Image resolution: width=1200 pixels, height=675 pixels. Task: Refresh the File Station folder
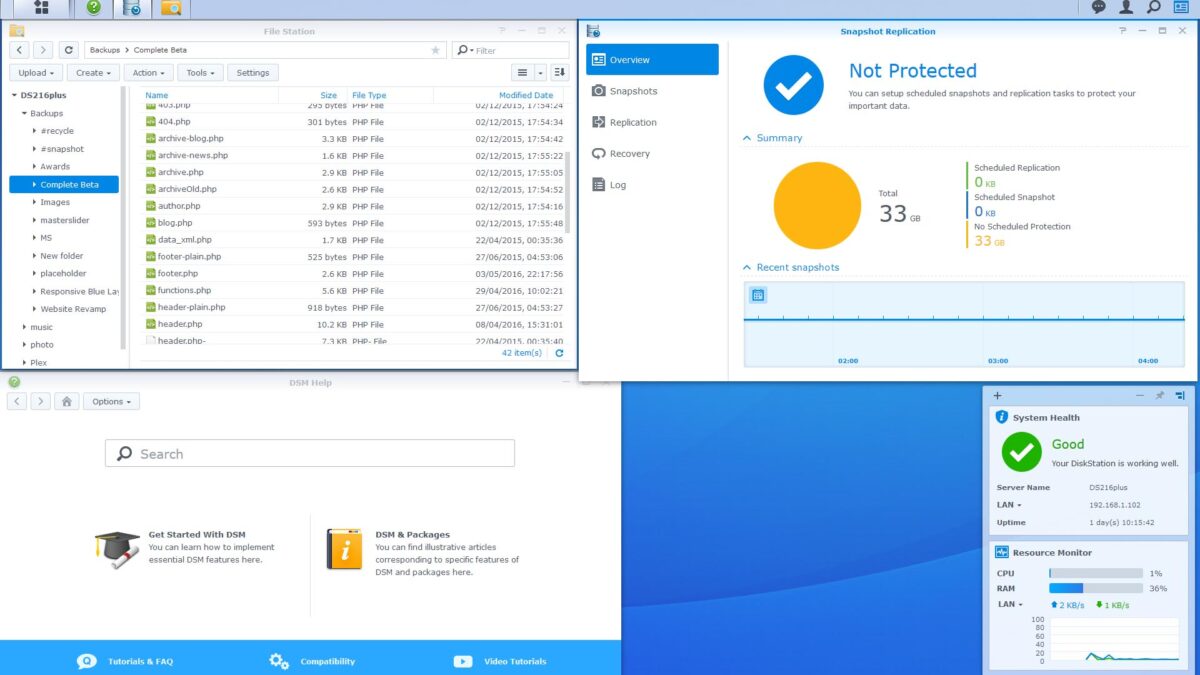68,49
